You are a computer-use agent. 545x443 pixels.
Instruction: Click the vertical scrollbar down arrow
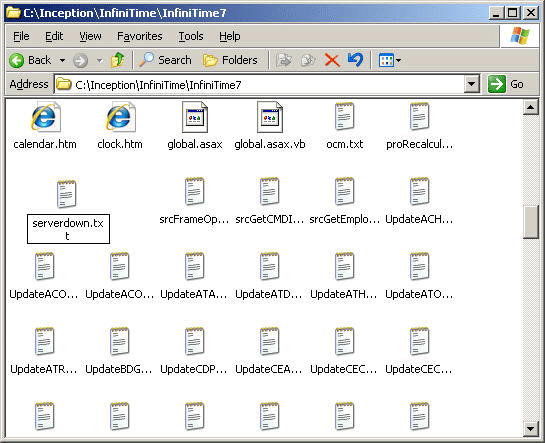(530, 429)
